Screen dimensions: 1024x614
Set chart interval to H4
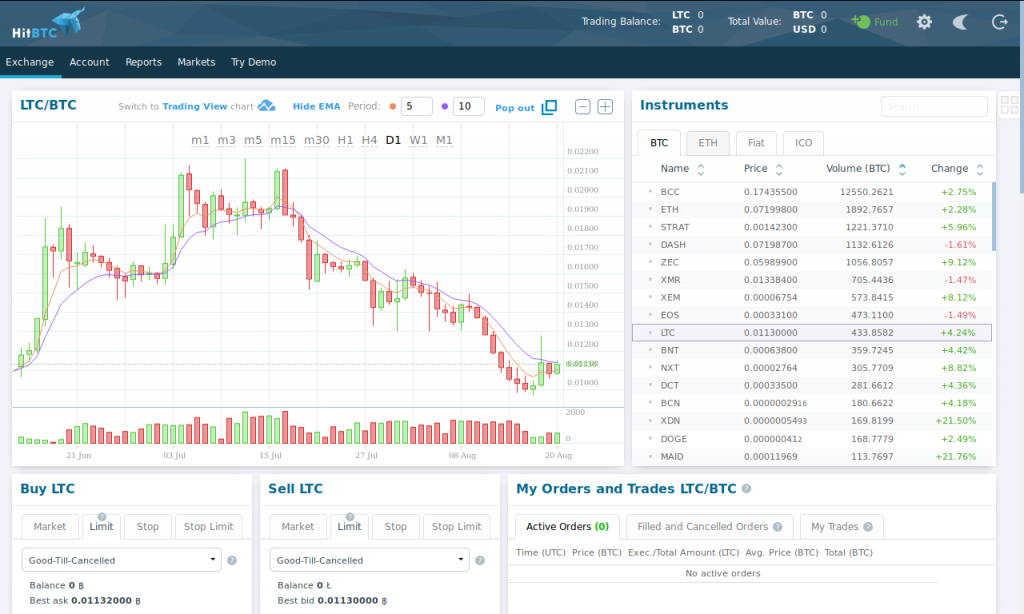369,140
